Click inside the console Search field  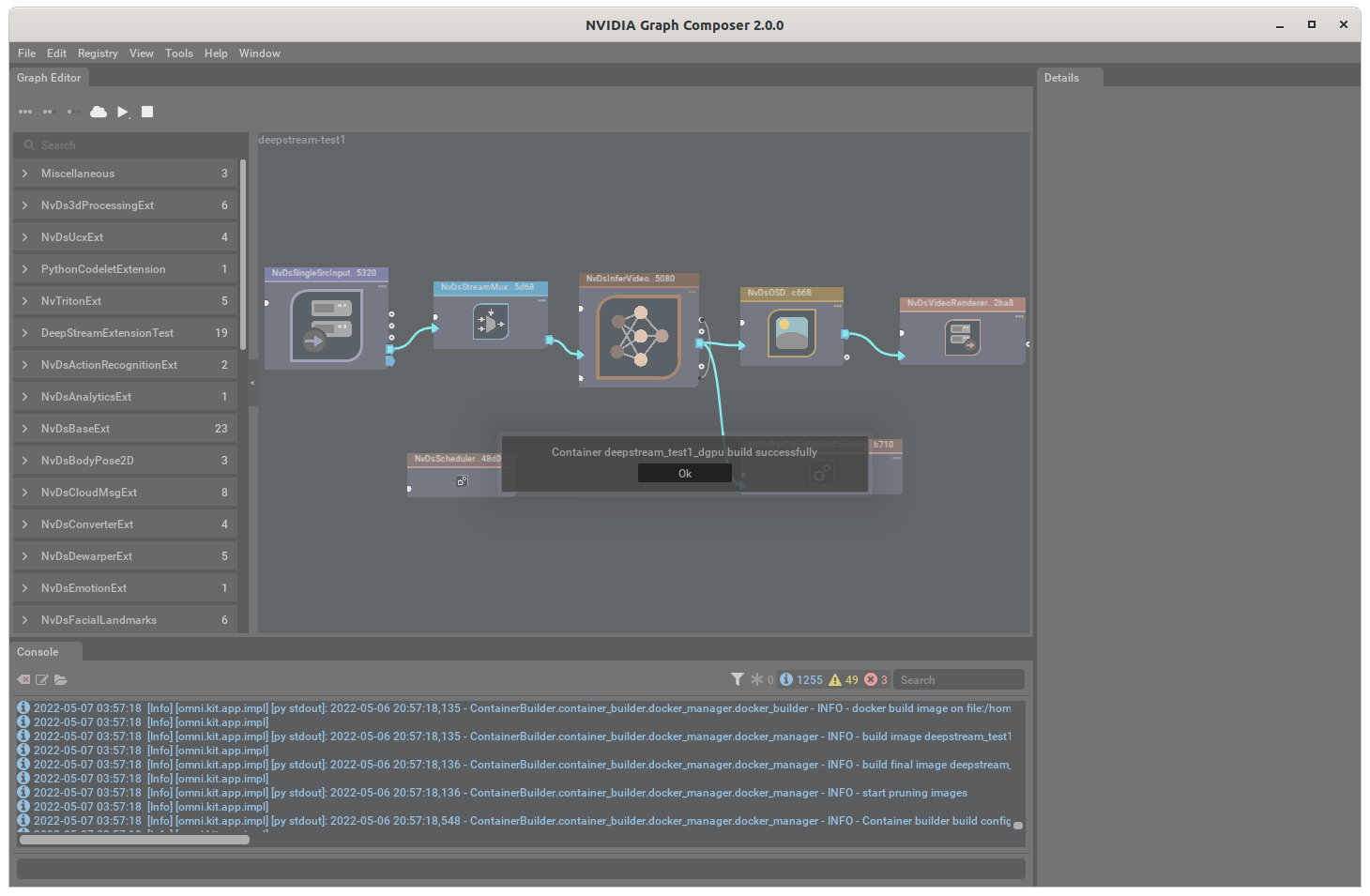(957, 678)
